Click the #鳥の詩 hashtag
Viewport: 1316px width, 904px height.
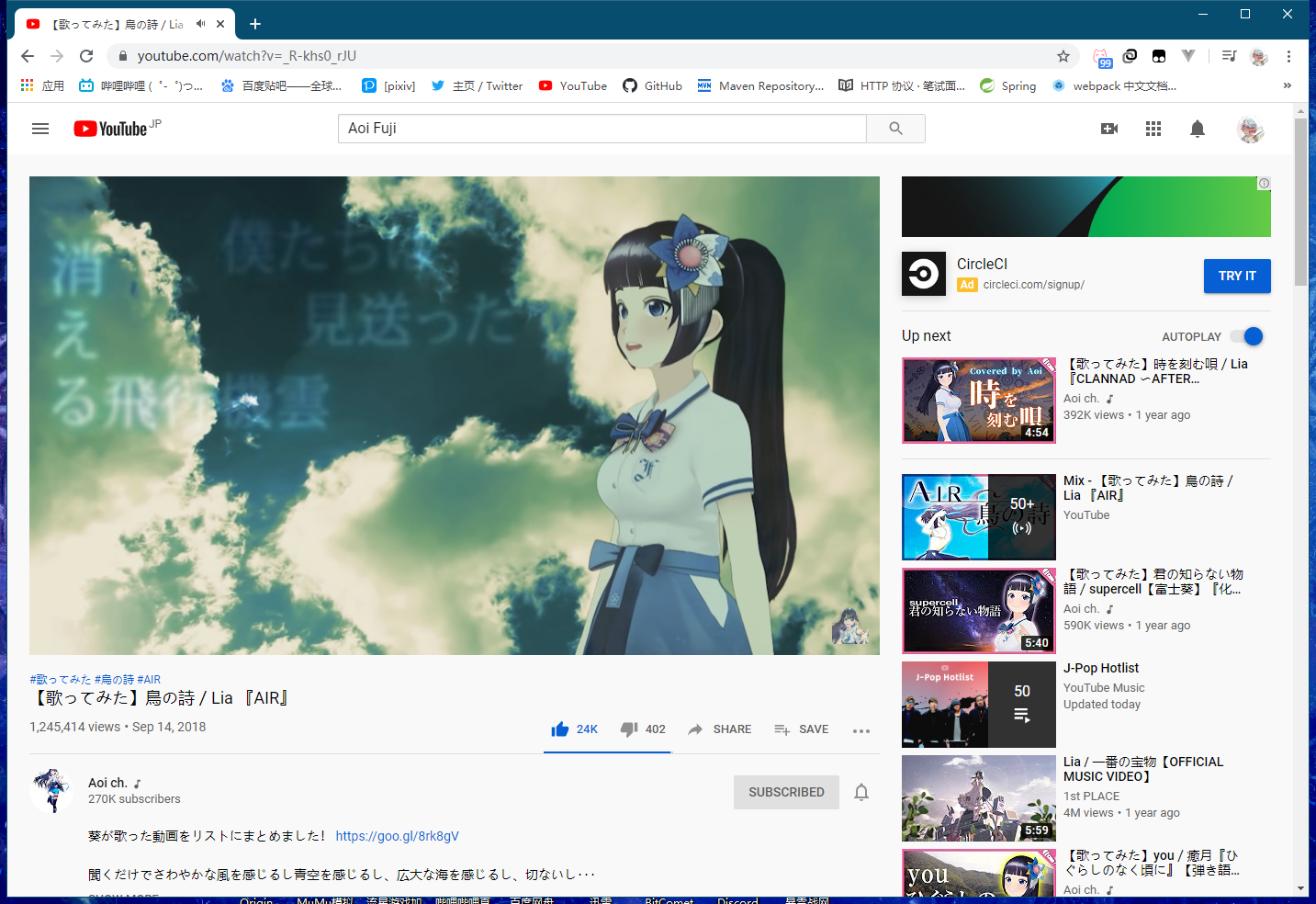[x=114, y=680]
